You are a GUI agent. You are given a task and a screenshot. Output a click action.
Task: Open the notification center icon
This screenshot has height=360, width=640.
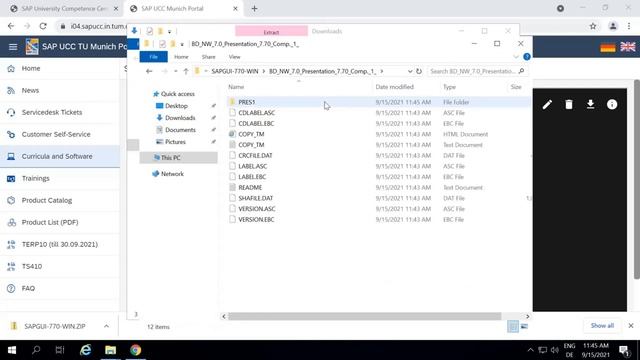point(624,350)
